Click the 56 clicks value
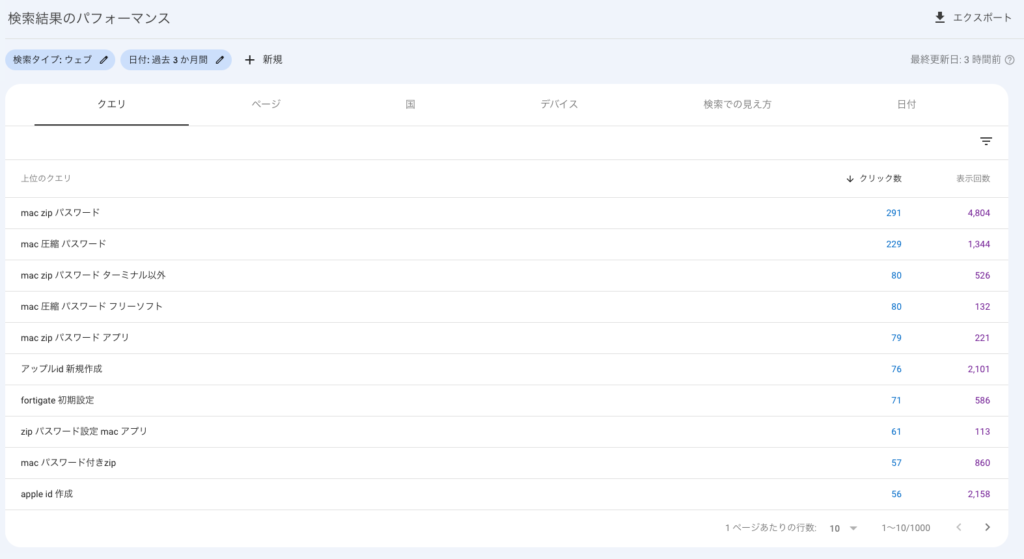 pyautogui.click(x=896, y=494)
